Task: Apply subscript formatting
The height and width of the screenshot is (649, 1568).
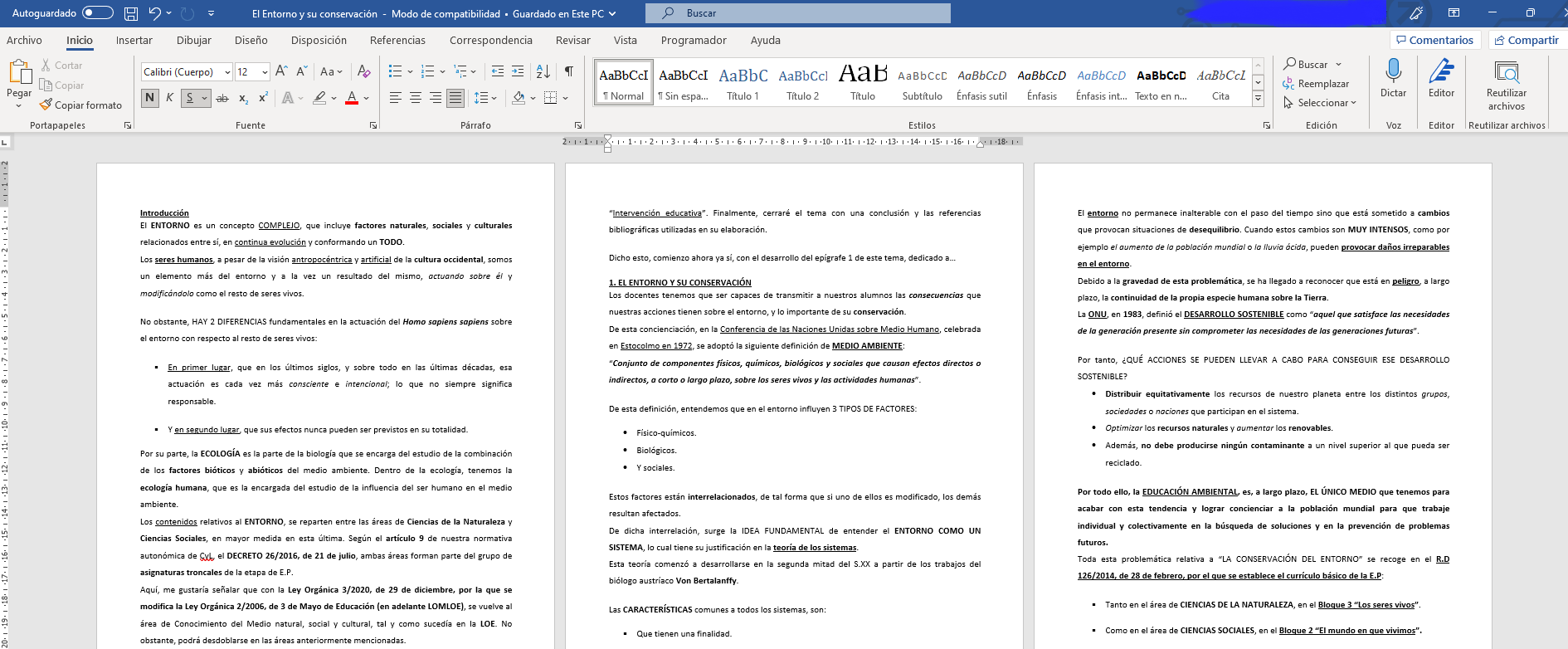Action: pos(243,98)
